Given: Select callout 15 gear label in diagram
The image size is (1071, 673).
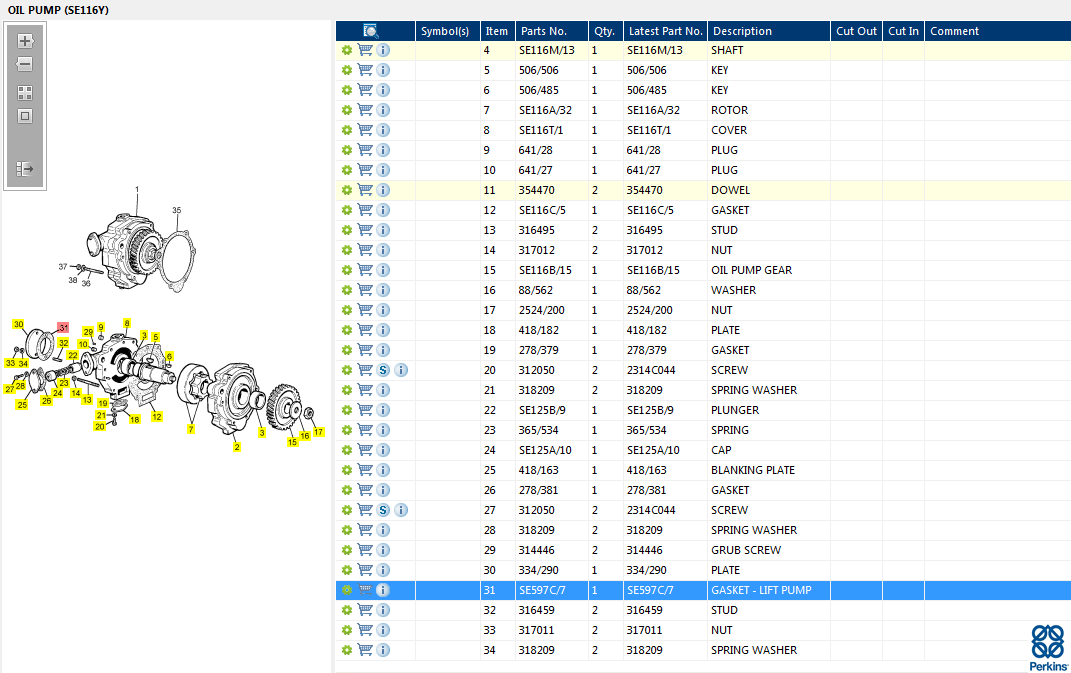Looking at the screenshot, I should [292, 442].
